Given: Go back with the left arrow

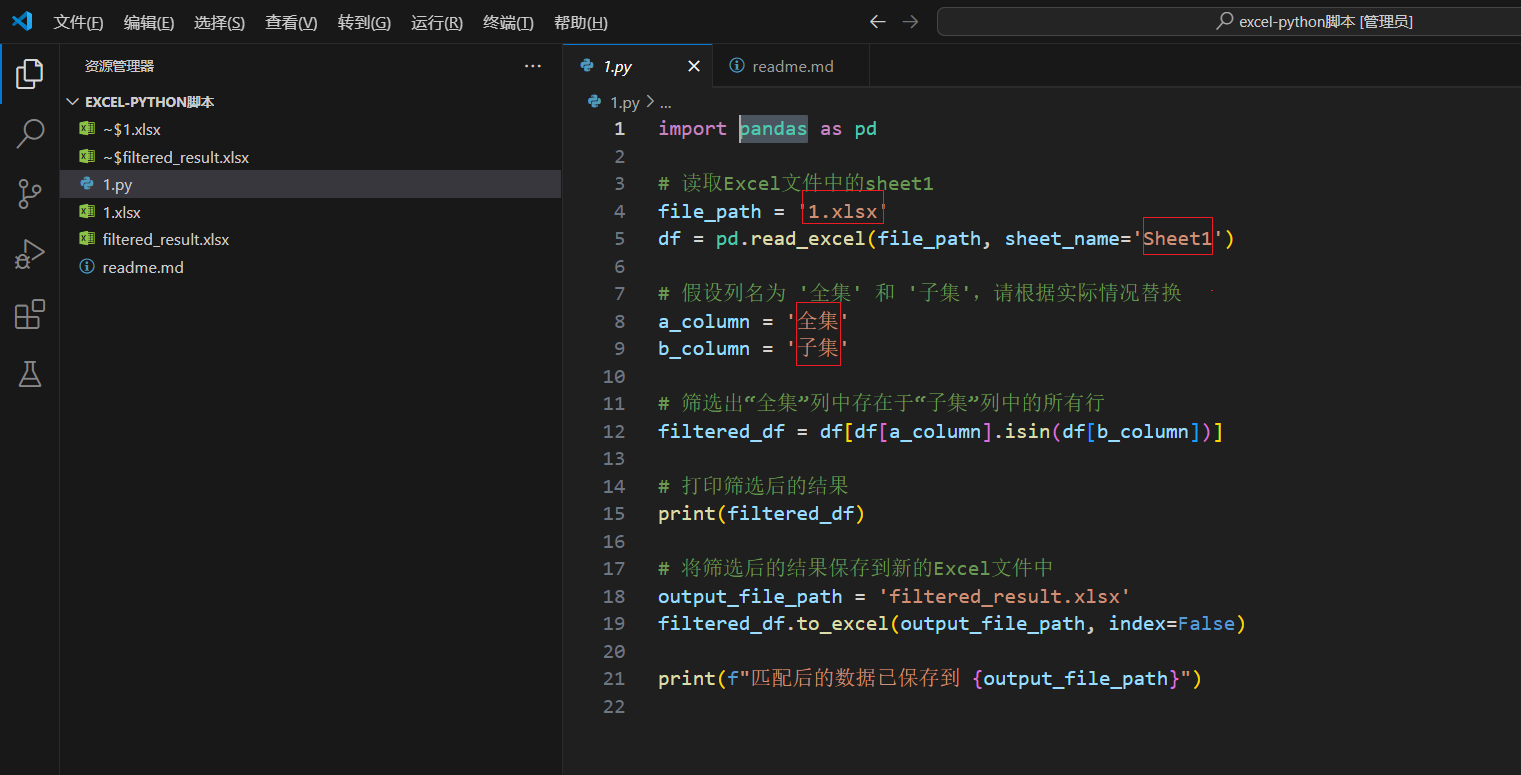Looking at the screenshot, I should tap(878, 22).
